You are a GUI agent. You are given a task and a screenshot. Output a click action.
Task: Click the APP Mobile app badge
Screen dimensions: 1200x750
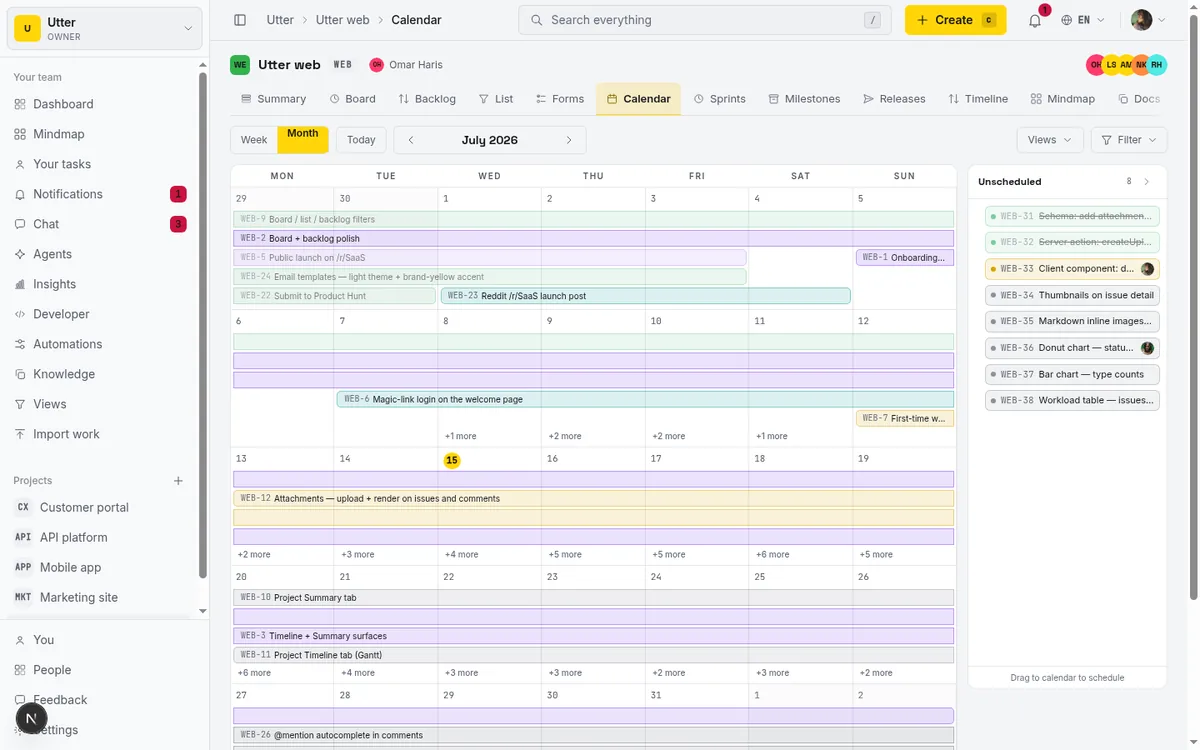click(x=23, y=567)
